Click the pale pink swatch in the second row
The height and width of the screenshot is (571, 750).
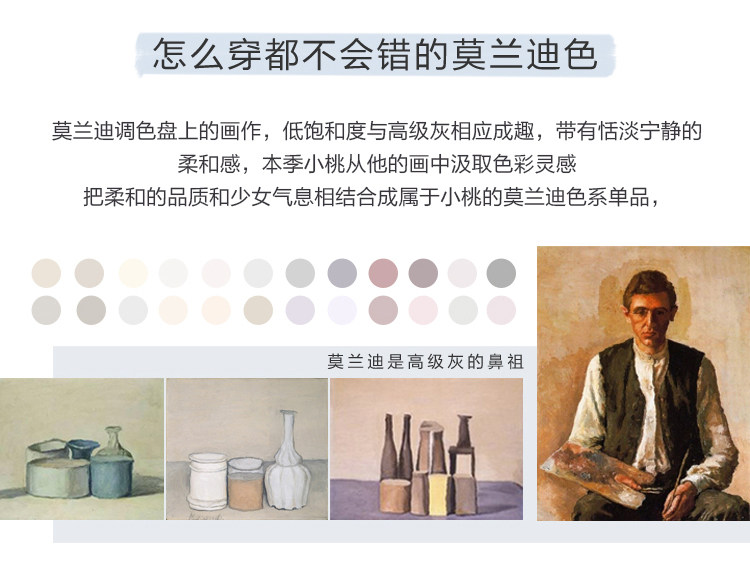click(423, 310)
